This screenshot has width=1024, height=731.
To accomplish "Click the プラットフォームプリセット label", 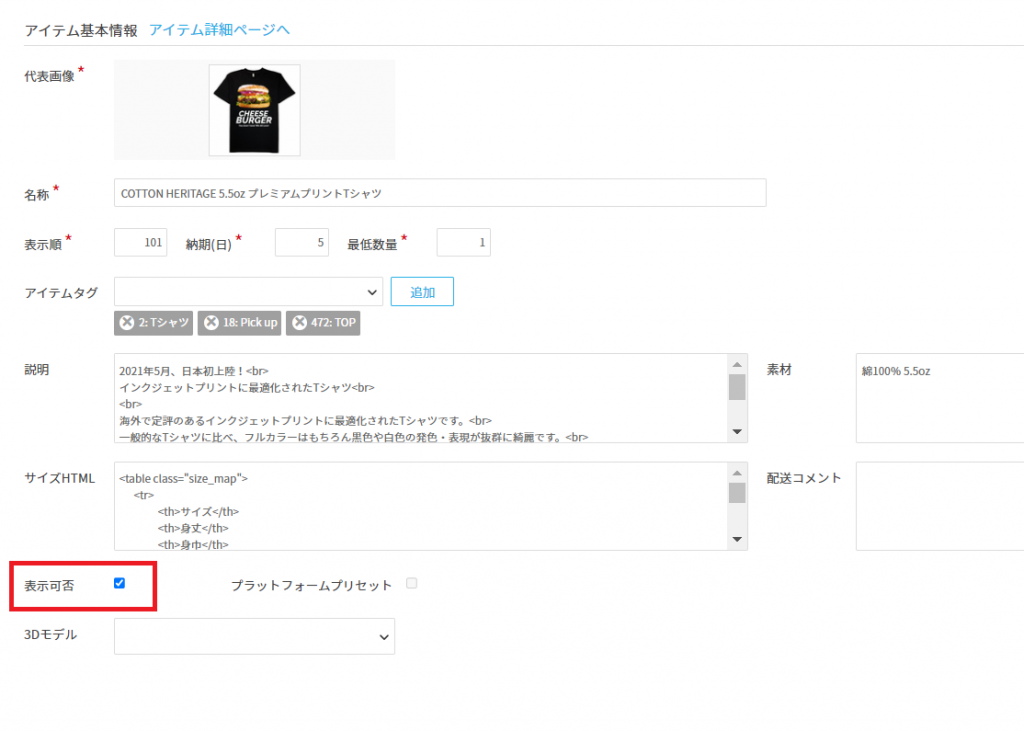I will pyautogui.click(x=312, y=585).
